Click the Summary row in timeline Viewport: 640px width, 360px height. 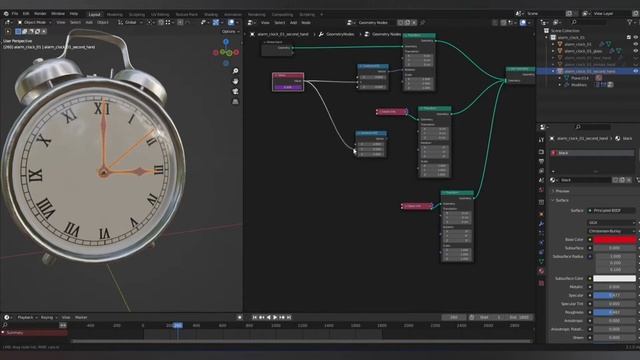[x=34, y=333]
